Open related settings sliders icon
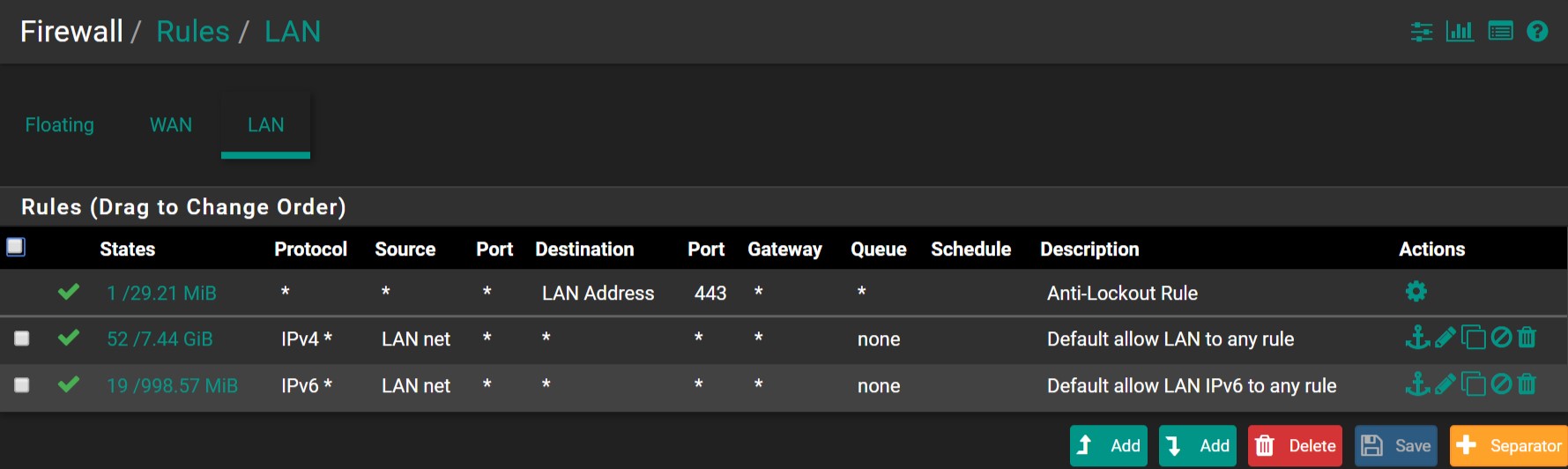Viewport: 1568px width, 469px height. coord(1422,32)
